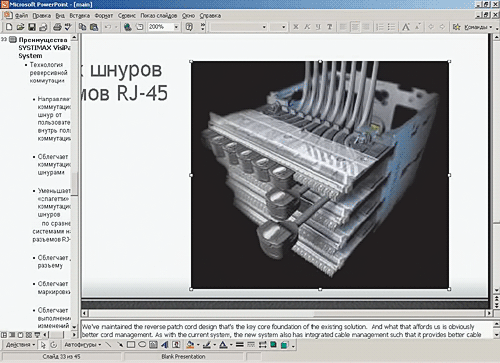This screenshot has height=363, width=500.
Task: Start Slide Show view button
Action: coord(37,334)
